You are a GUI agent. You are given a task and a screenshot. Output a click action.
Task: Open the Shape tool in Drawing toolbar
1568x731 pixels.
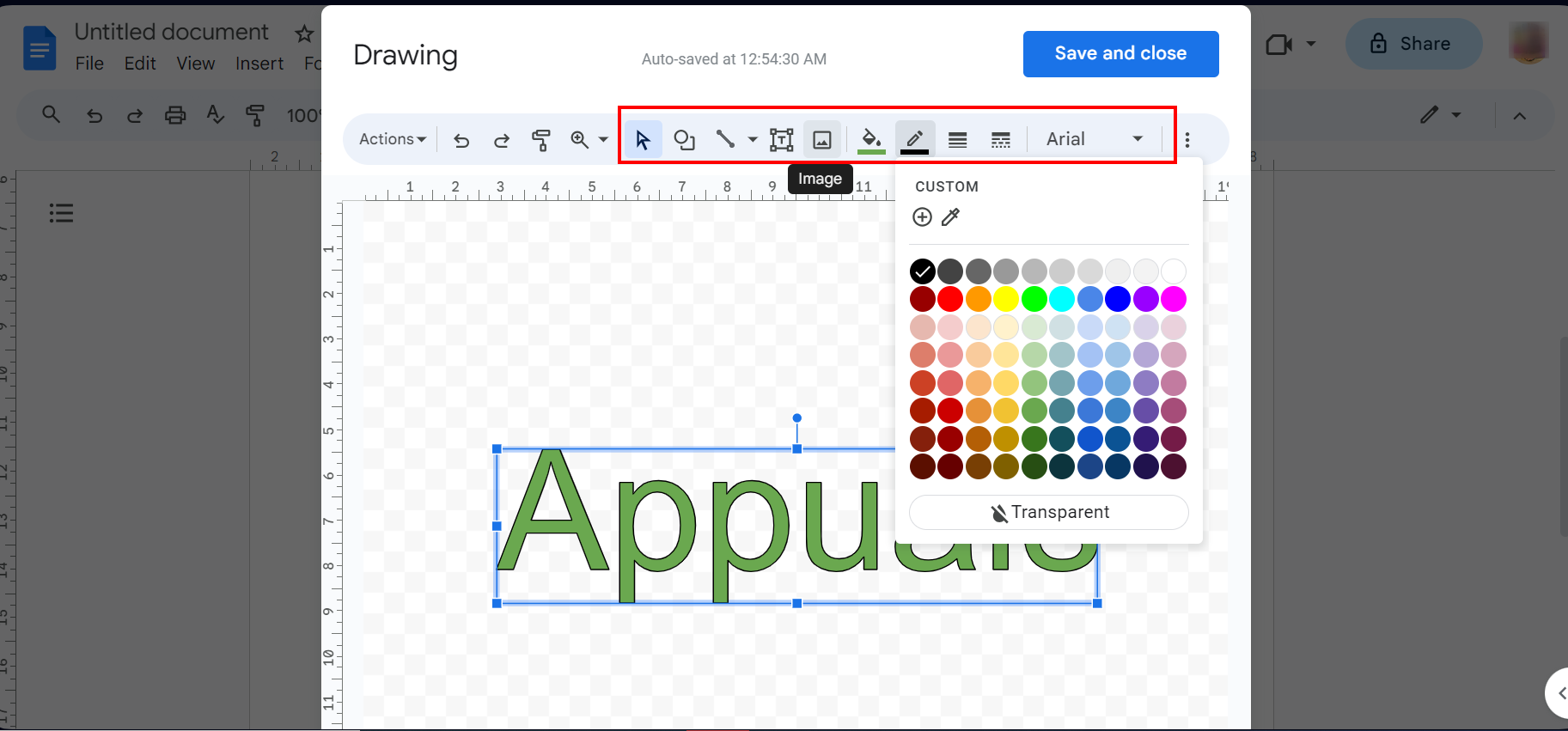click(x=684, y=139)
